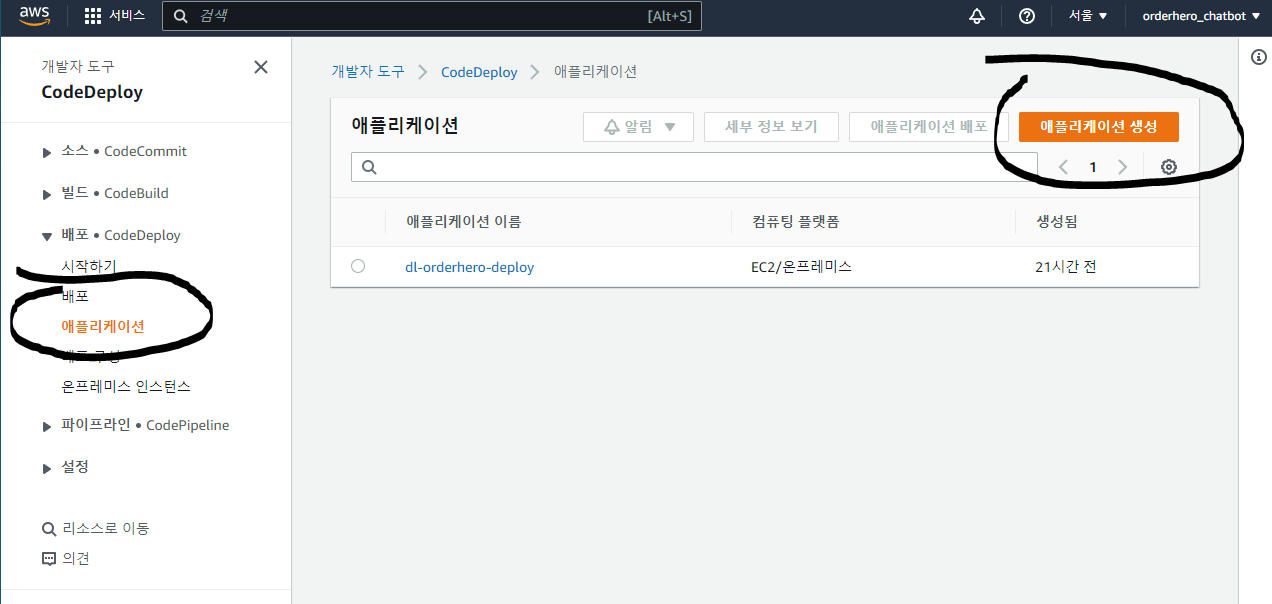Follow the CodeDeploy breadcrumb link

[x=479, y=72]
